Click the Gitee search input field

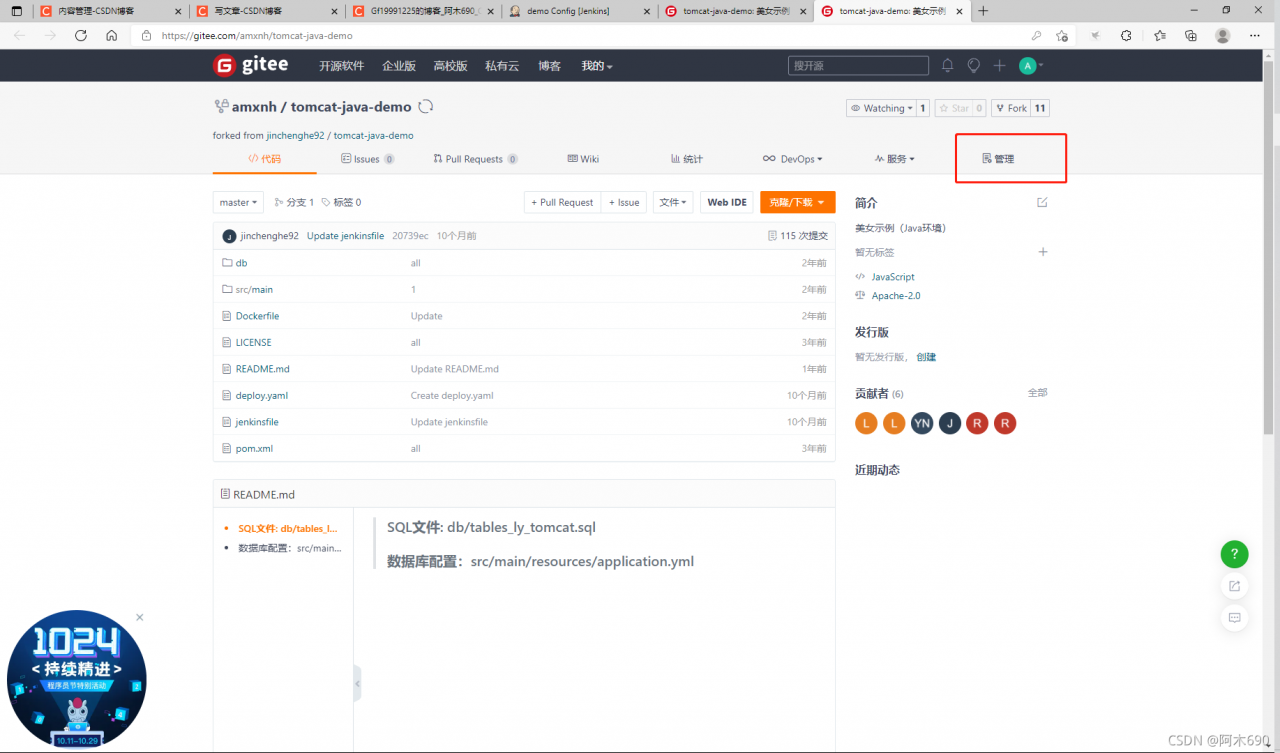[x=857, y=66]
